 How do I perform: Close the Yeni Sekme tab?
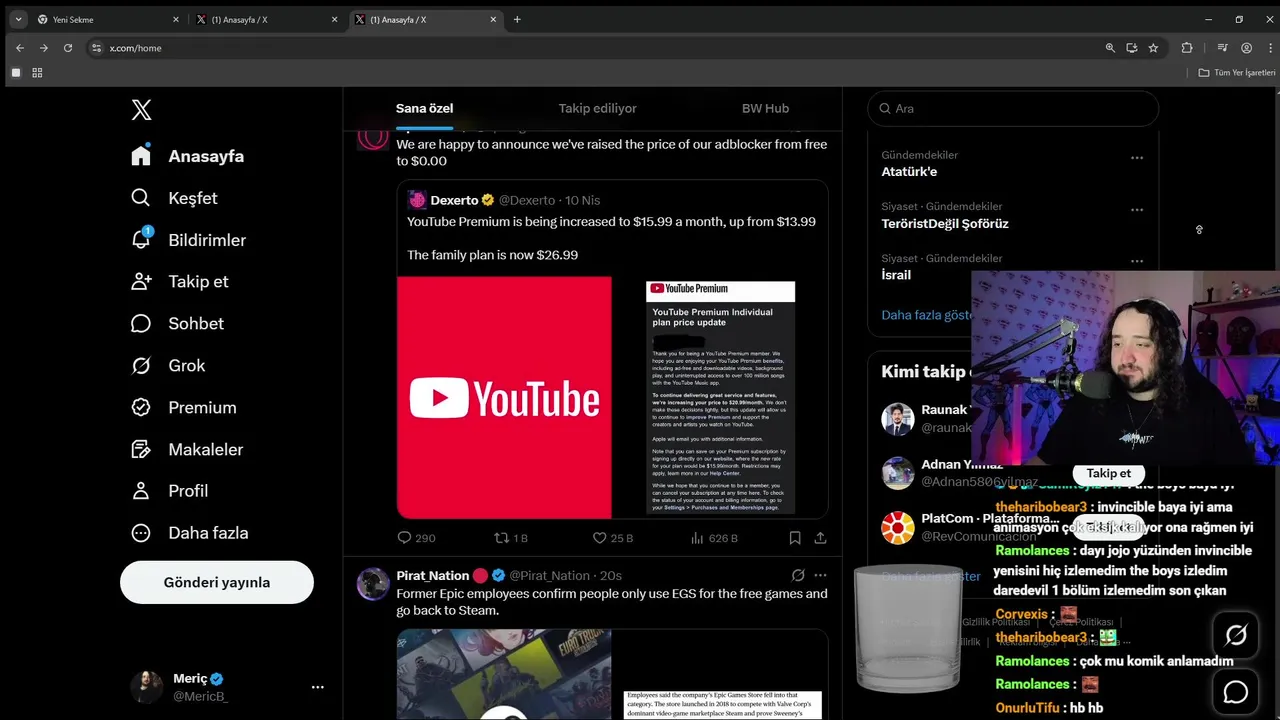pyautogui.click(x=176, y=19)
